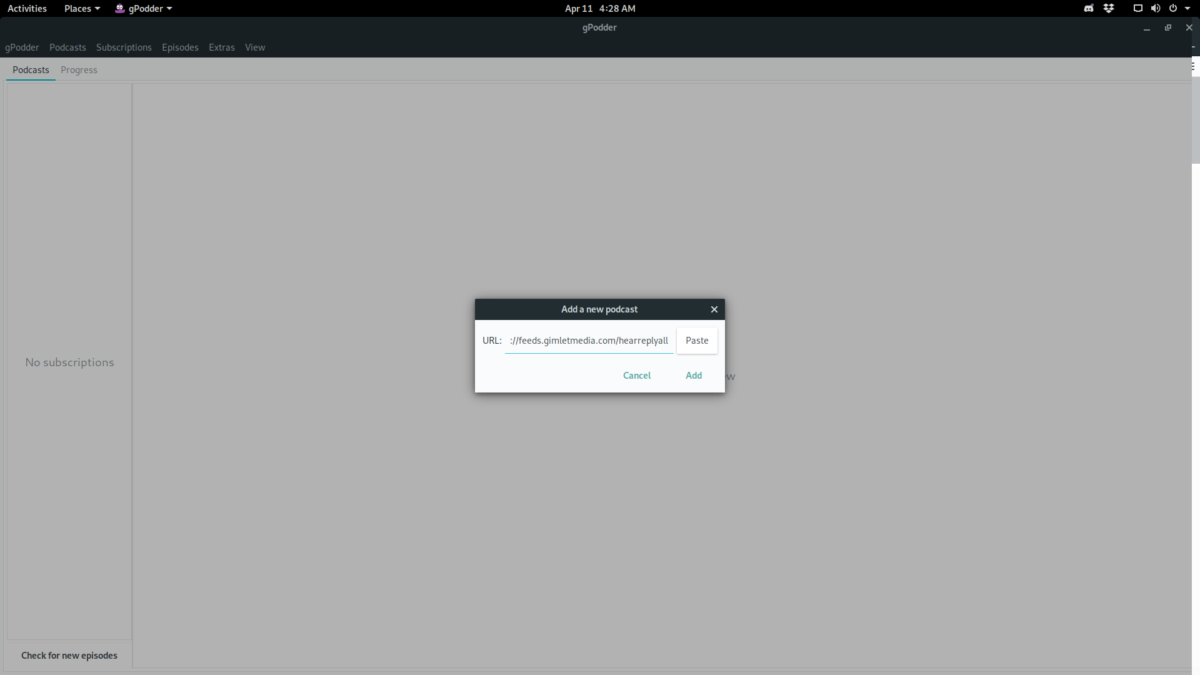Click the No subscriptions text in sidebar
The height and width of the screenshot is (675, 1200).
click(70, 362)
